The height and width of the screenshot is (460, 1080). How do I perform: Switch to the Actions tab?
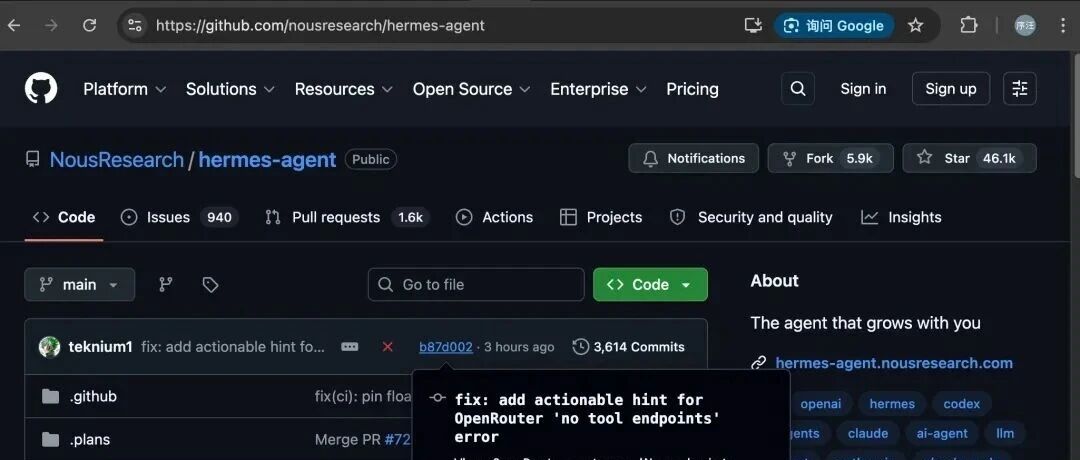[x=494, y=218]
